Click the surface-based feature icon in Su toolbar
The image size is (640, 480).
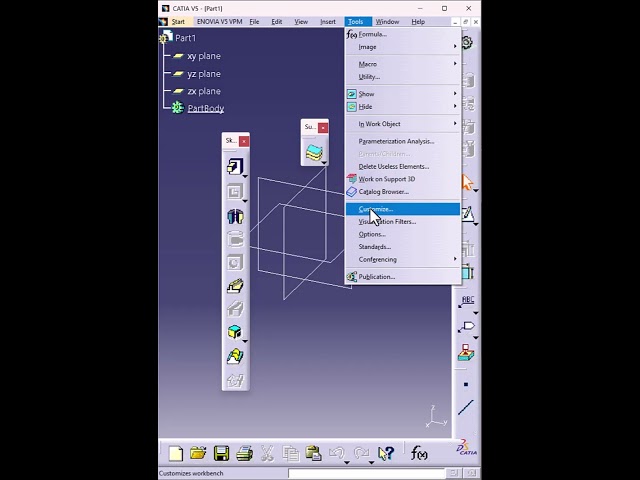click(x=314, y=152)
